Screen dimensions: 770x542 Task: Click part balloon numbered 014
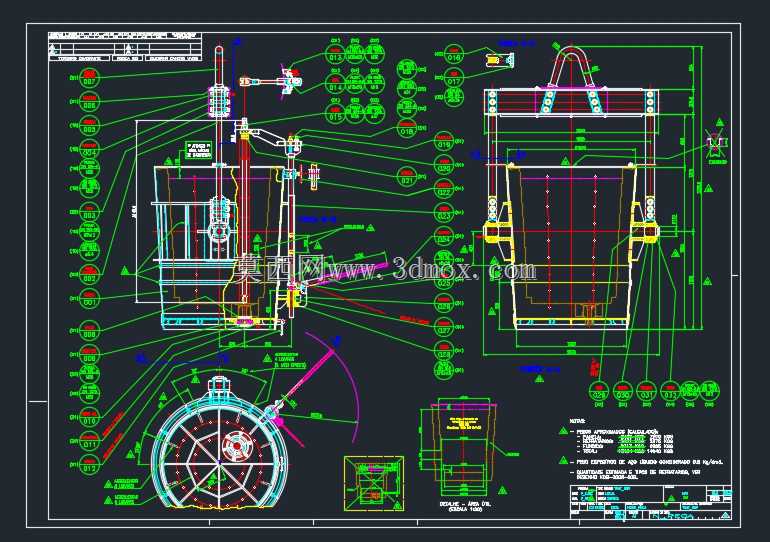pos(335,84)
